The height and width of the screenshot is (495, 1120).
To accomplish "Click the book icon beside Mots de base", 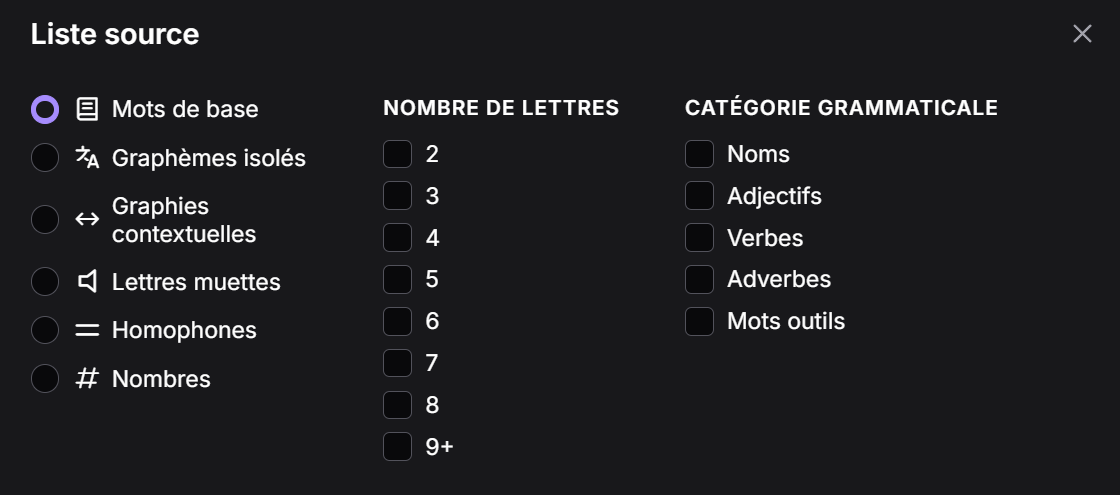I will [88, 109].
